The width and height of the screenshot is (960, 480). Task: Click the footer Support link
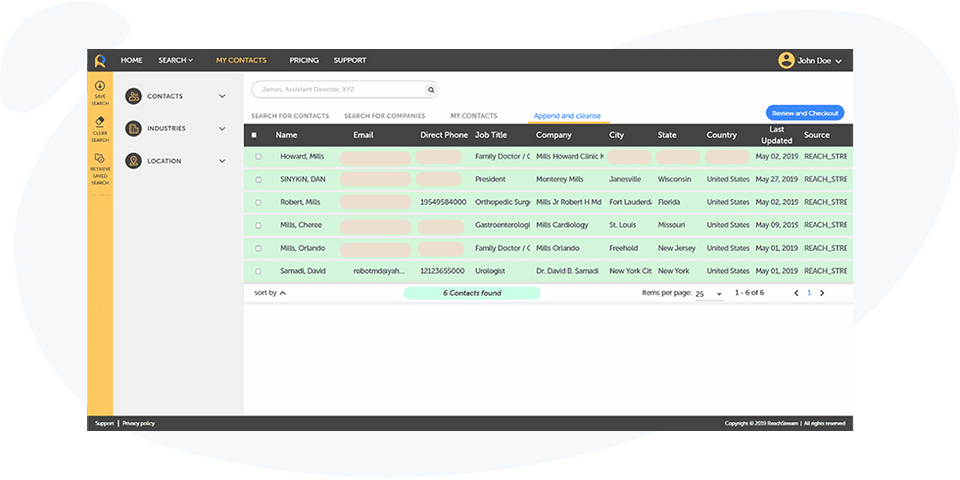click(x=104, y=424)
